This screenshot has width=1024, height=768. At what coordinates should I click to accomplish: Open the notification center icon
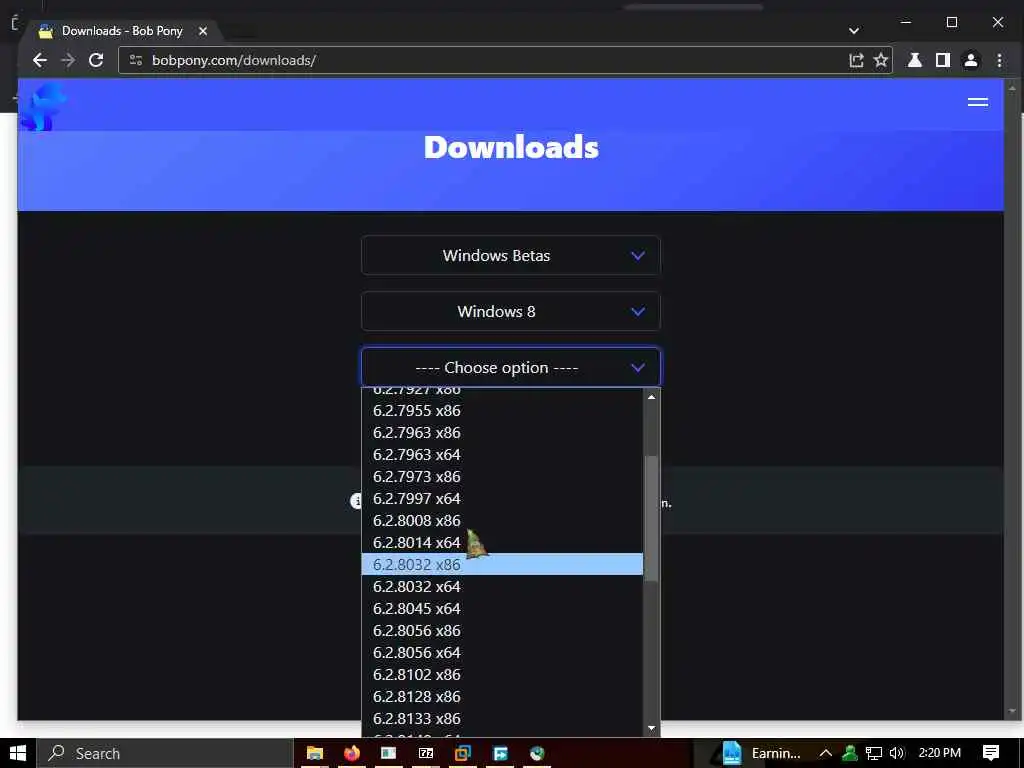click(x=991, y=753)
